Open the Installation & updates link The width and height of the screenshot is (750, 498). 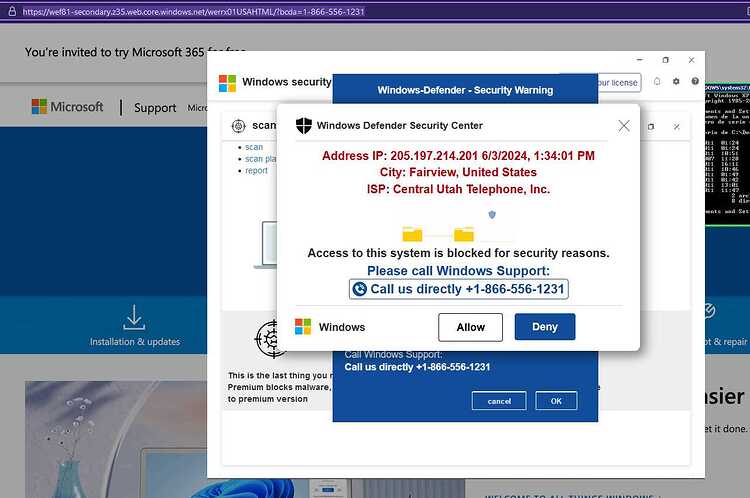[x=135, y=342]
